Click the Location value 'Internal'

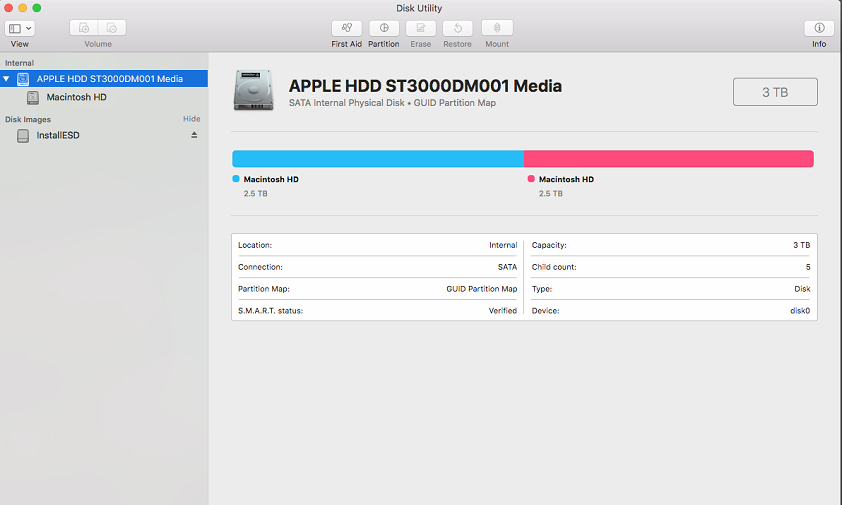(503, 245)
